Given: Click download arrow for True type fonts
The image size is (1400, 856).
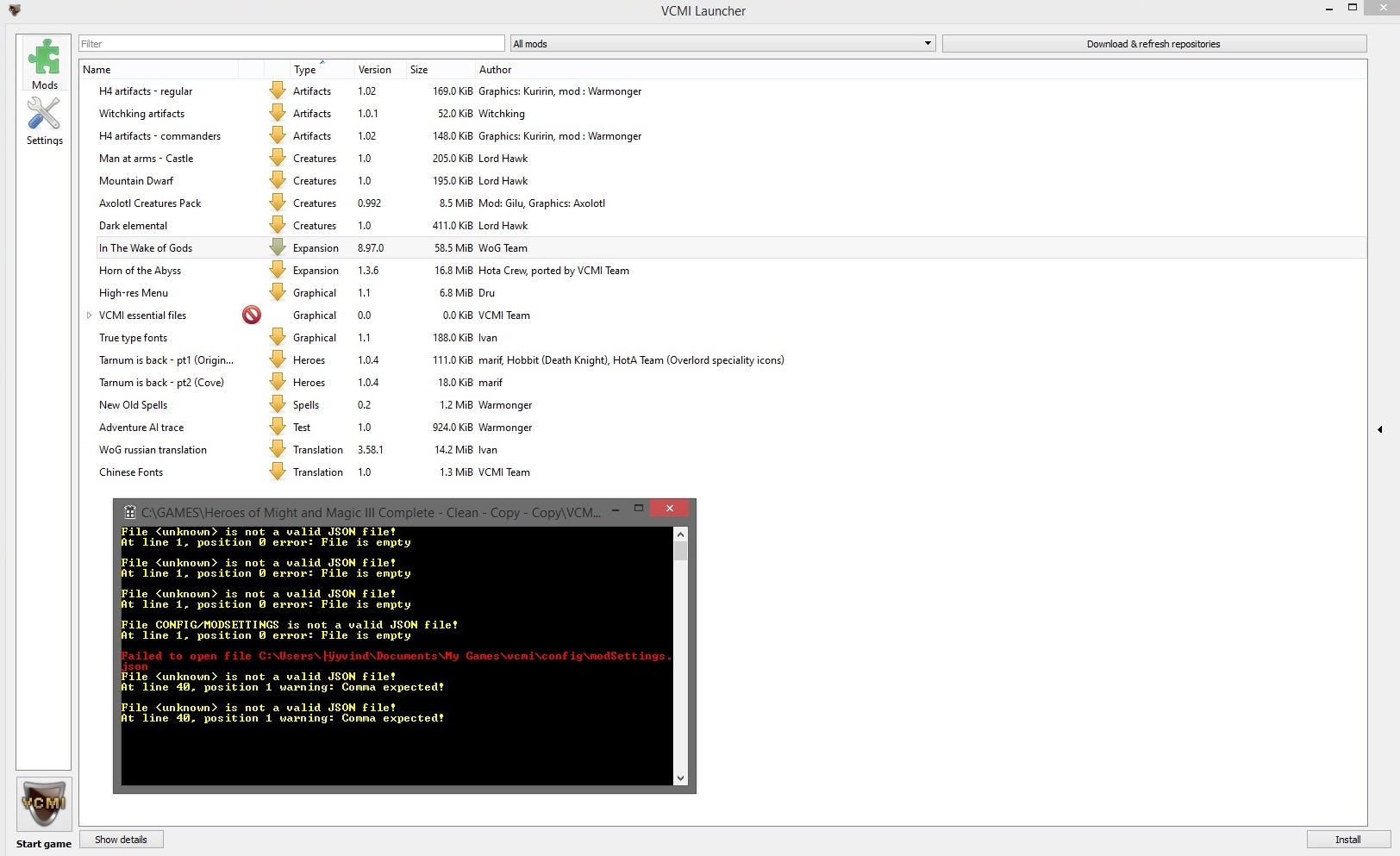Looking at the screenshot, I should point(278,337).
